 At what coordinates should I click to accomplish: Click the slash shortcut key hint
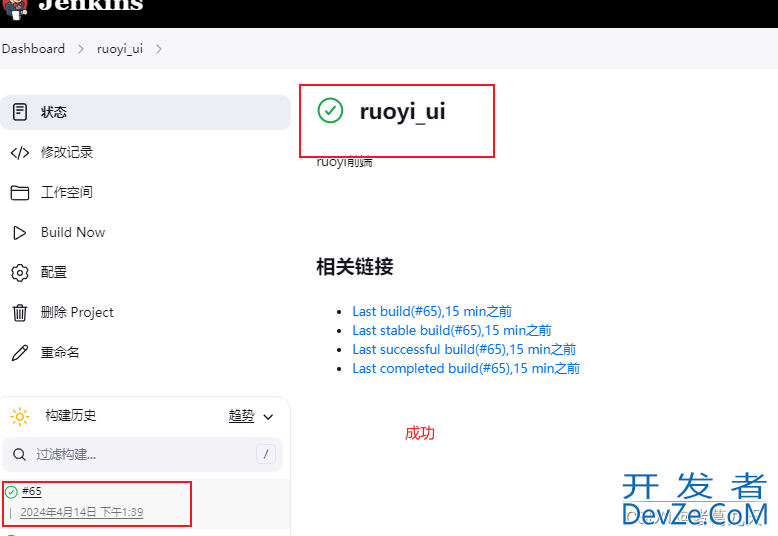(x=266, y=454)
